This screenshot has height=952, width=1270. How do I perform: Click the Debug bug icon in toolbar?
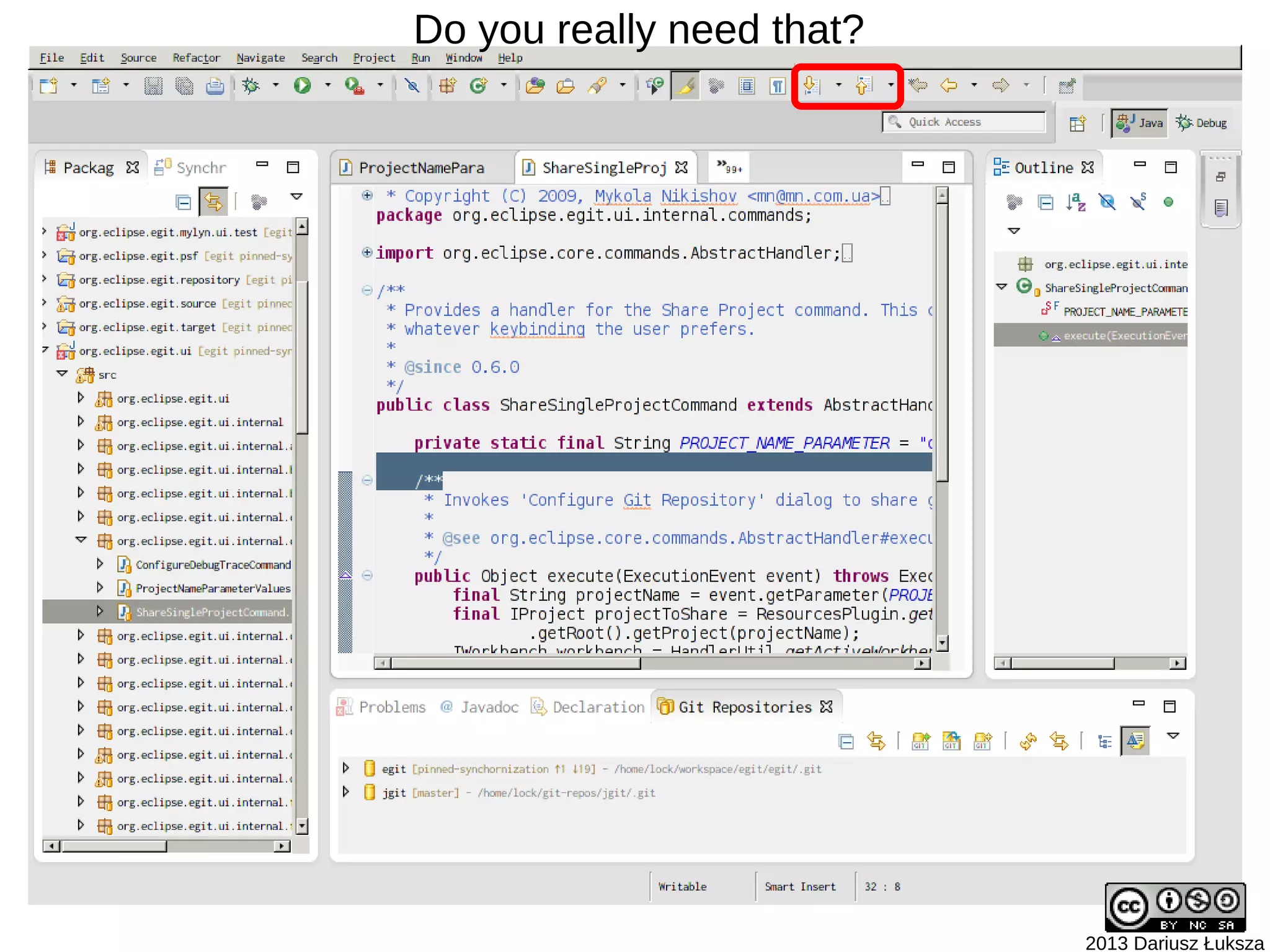click(251, 86)
